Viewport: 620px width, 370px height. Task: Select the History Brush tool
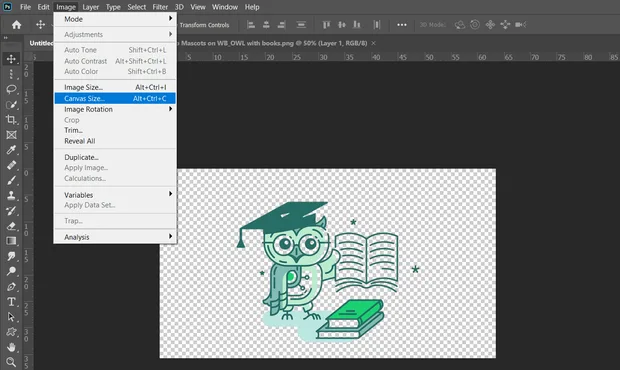(x=11, y=211)
